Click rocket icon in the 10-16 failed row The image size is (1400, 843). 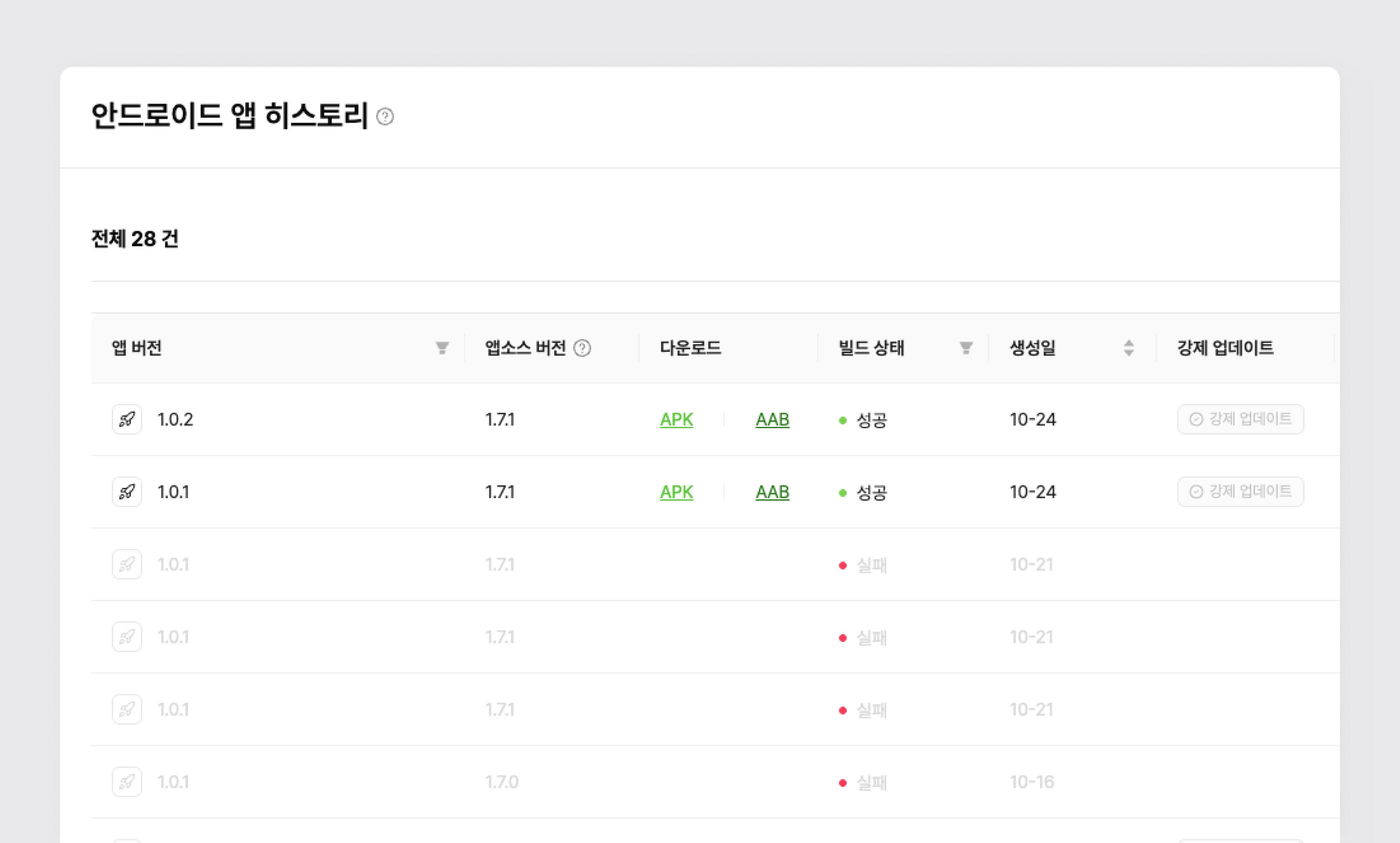[x=127, y=782]
